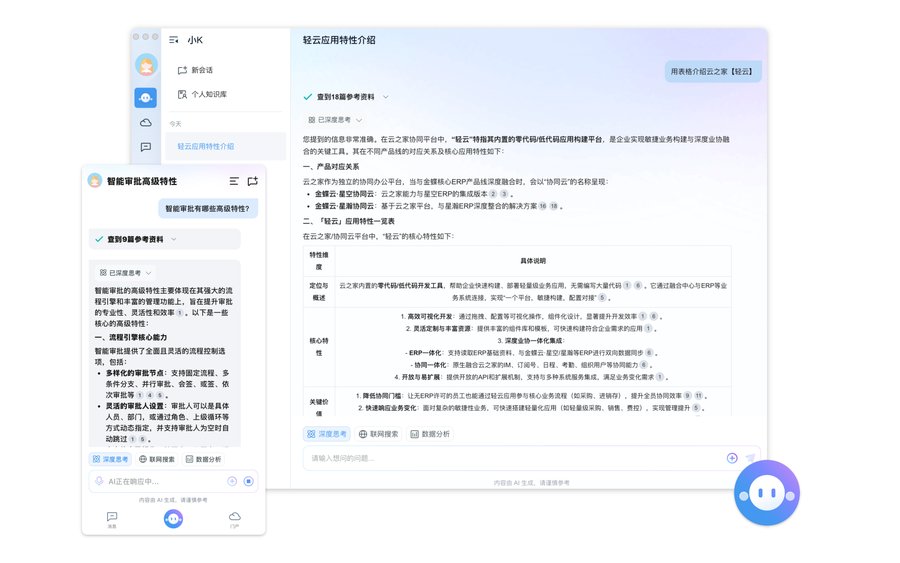This screenshot has height=563, width=900.
Task: Click plus icon in small window input
Action: pyautogui.click(x=232, y=481)
